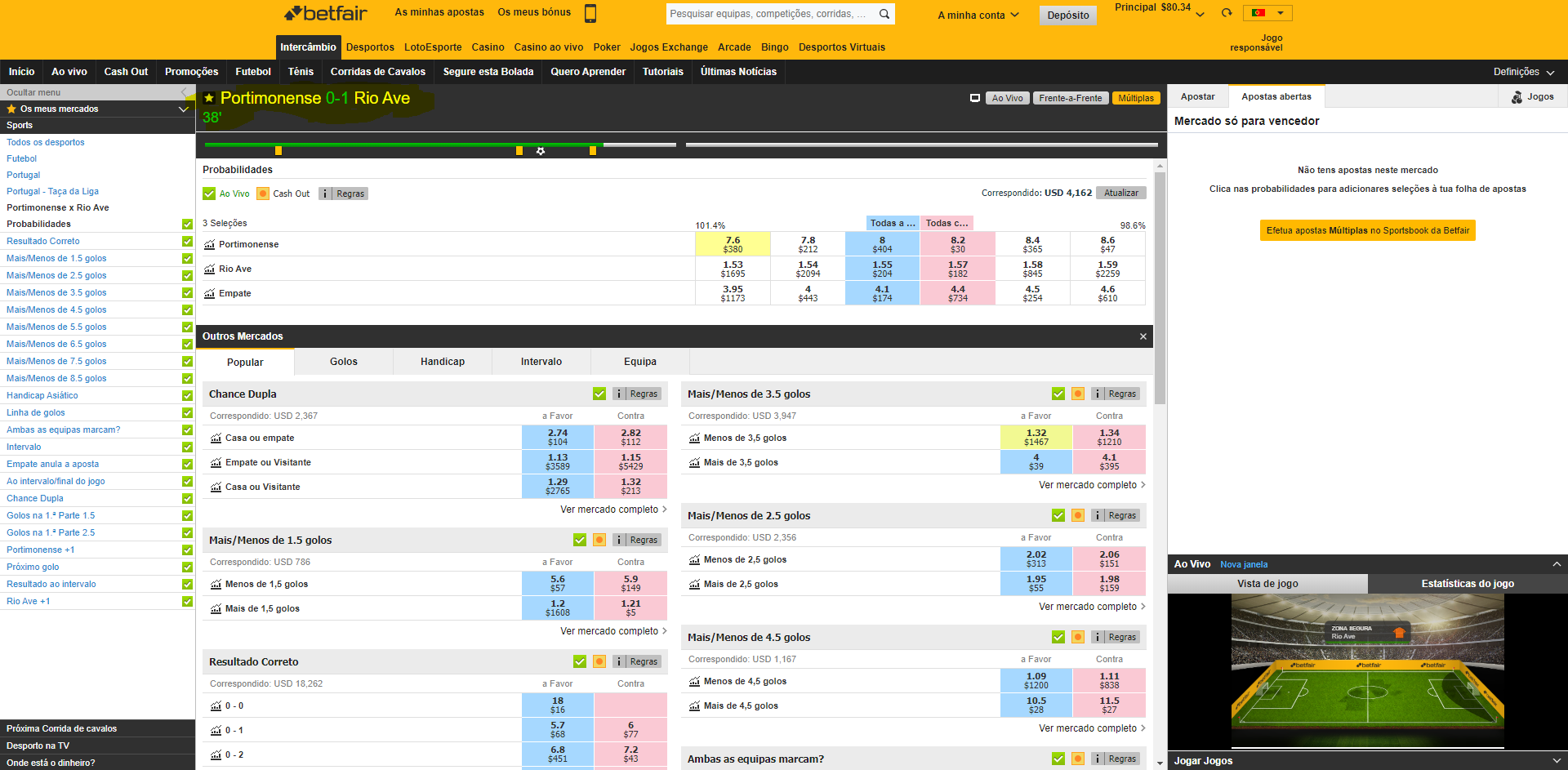Click the live pitch visualisation
Viewport: 1568px width, 770px height.
click(1368, 671)
